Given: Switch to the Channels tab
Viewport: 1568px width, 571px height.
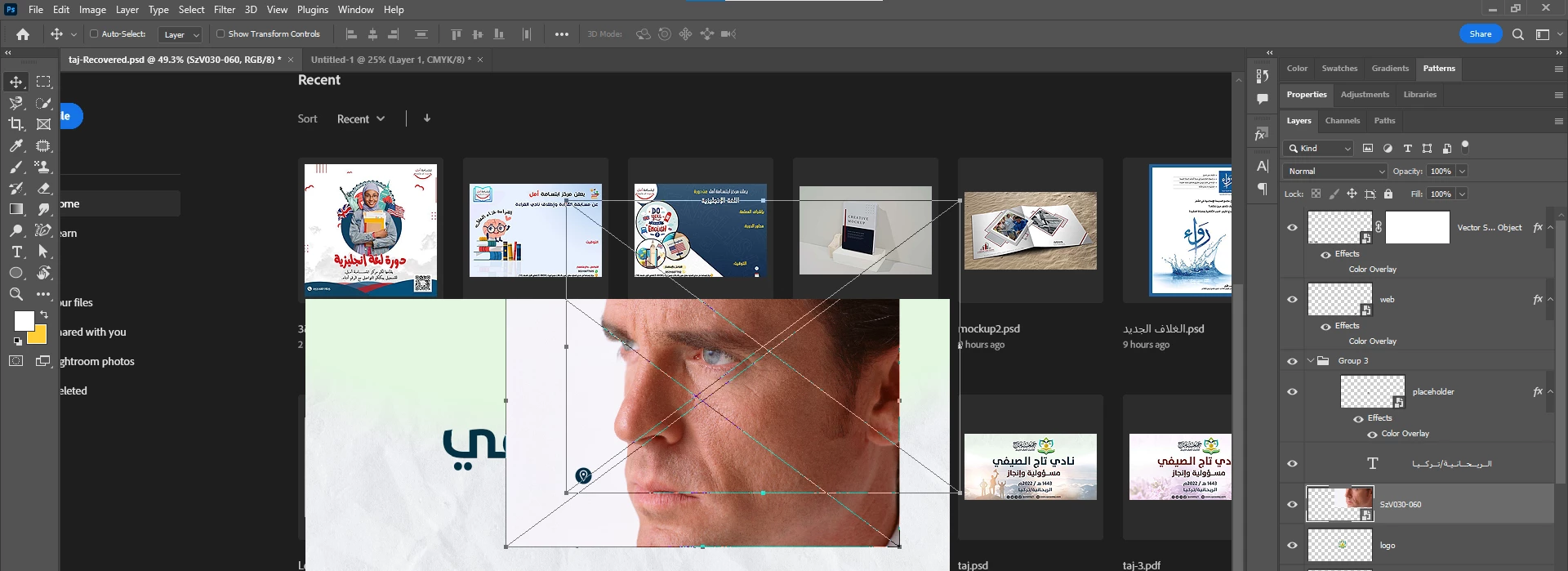Looking at the screenshot, I should point(1343,120).
